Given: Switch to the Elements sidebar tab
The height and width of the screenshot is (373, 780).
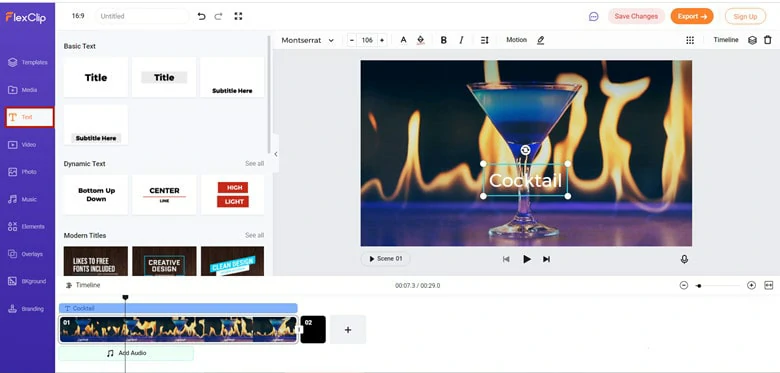Looking at the screenshot, I should tap(27, 226).
